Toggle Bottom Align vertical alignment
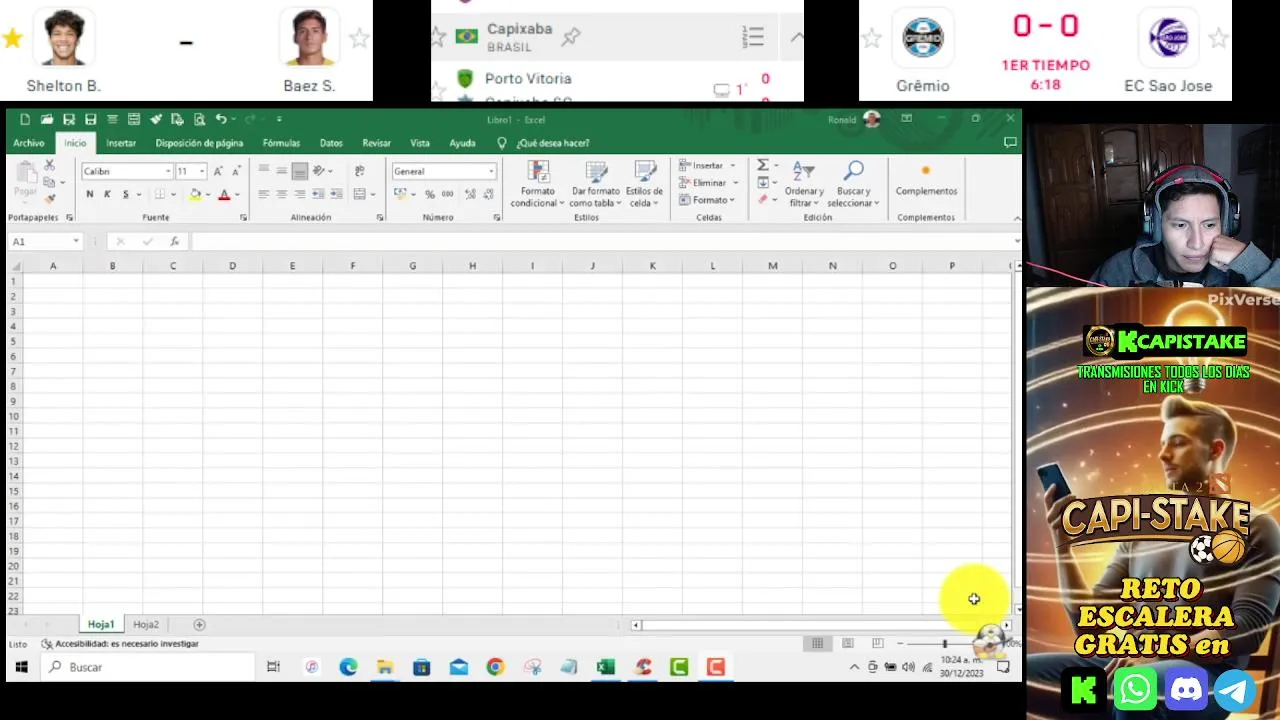 pos(299,171)
